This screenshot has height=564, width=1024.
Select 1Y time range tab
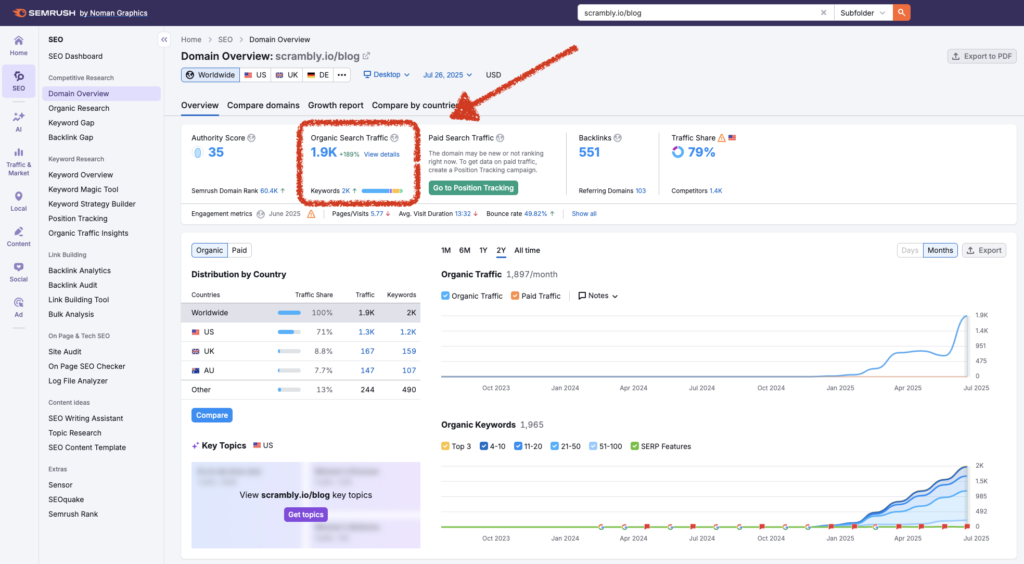coord(483,250)
